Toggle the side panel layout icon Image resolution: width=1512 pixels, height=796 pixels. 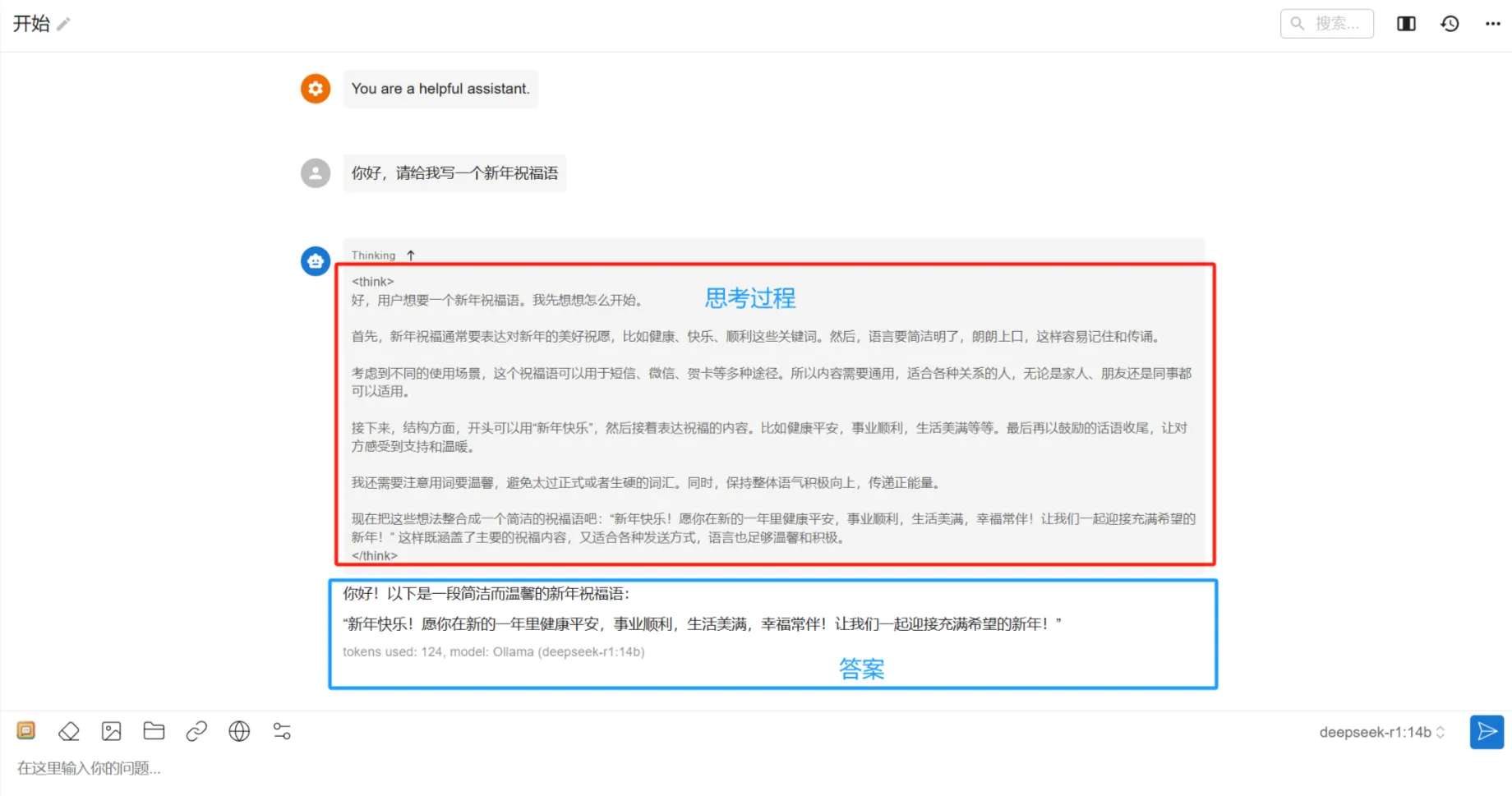(x=1406, y=24)
